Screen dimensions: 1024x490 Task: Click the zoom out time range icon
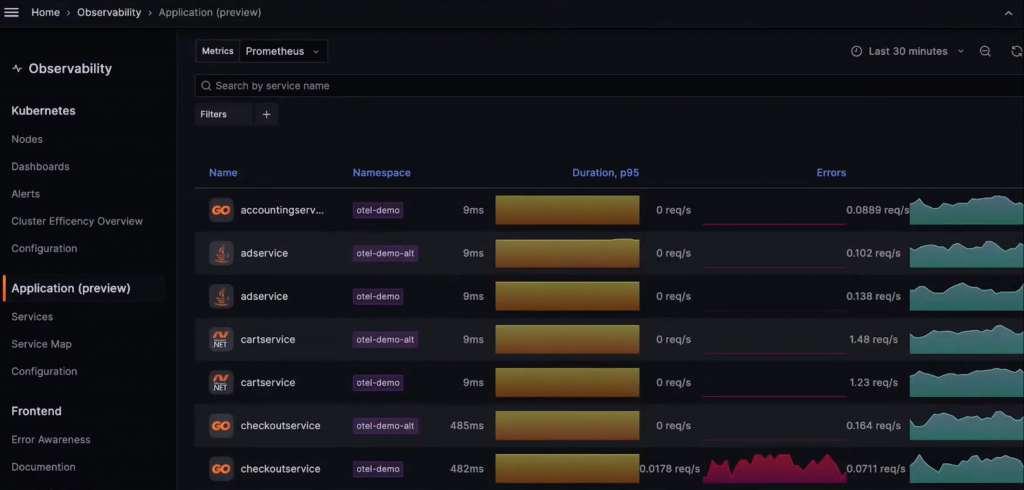pos(985,51)
